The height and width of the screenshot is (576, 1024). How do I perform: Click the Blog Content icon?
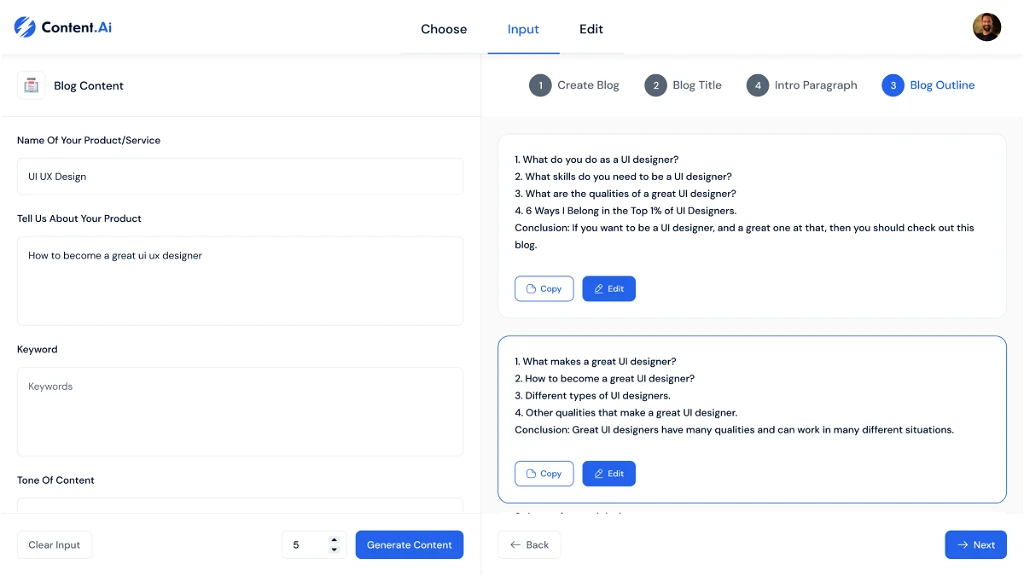coord(31,86)
